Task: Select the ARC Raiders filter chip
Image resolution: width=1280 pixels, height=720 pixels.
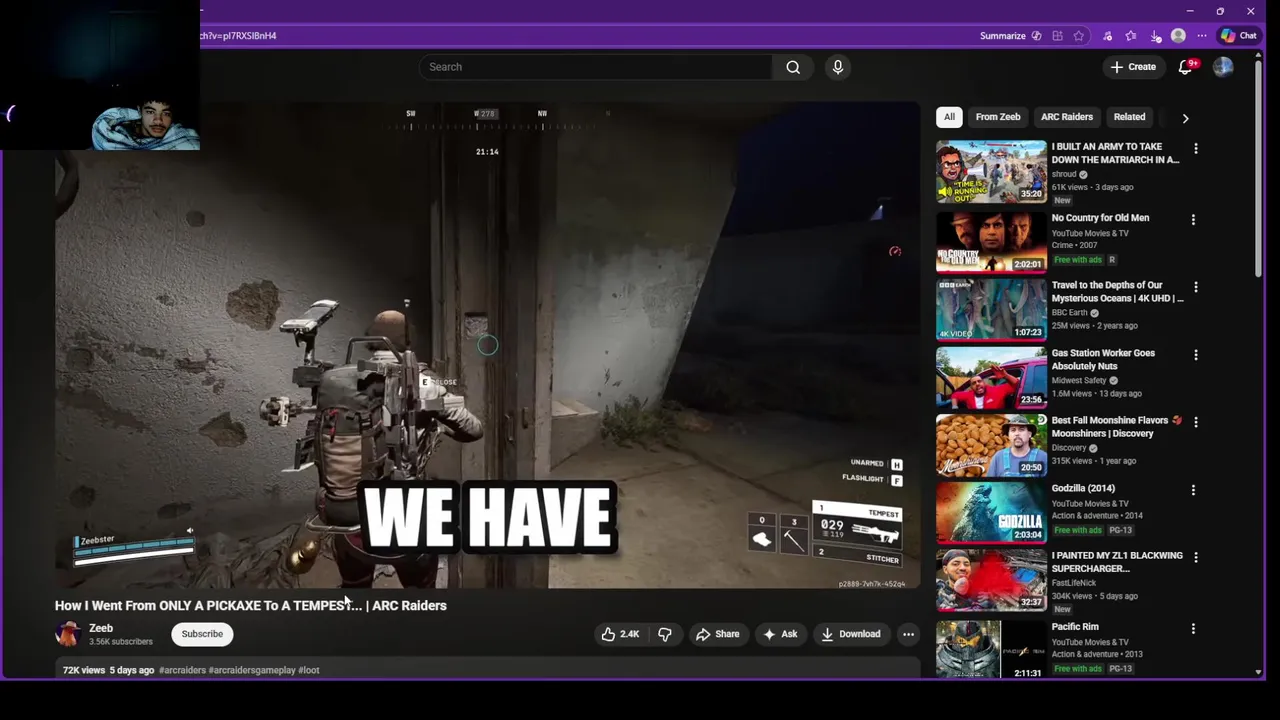Action: tap(1067, 117)
